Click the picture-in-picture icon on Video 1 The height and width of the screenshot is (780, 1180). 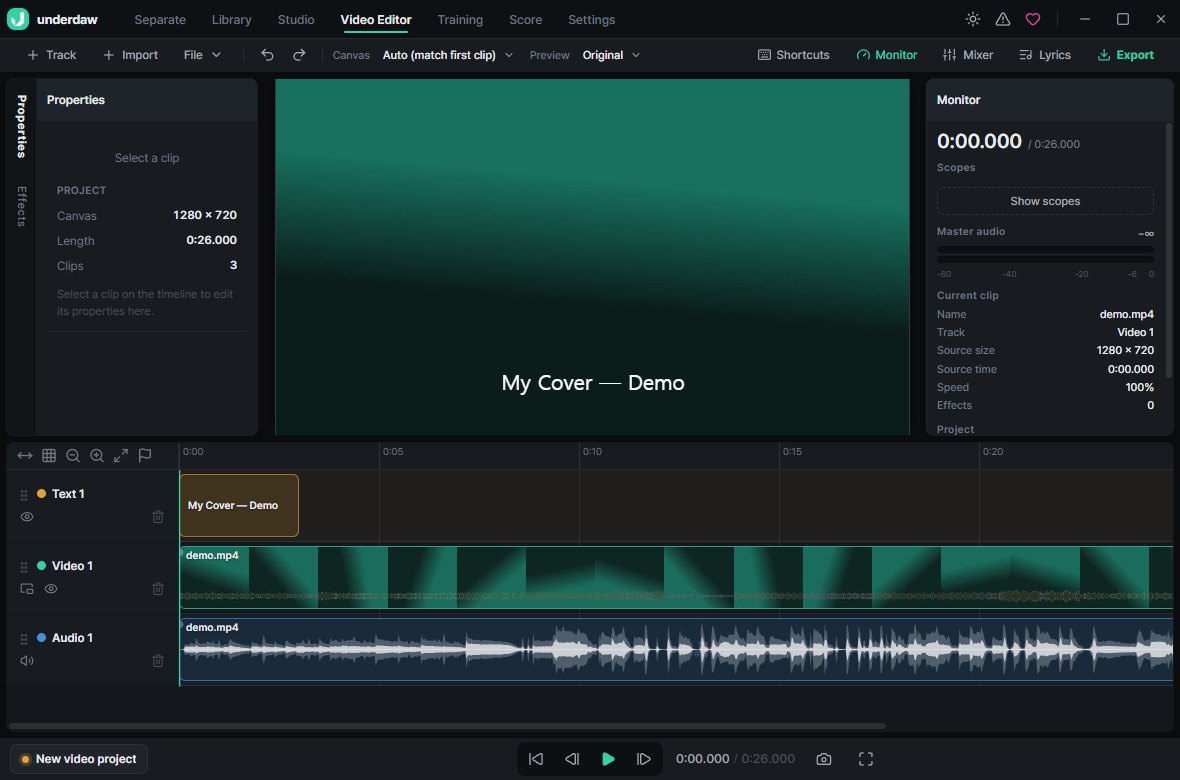27,589
